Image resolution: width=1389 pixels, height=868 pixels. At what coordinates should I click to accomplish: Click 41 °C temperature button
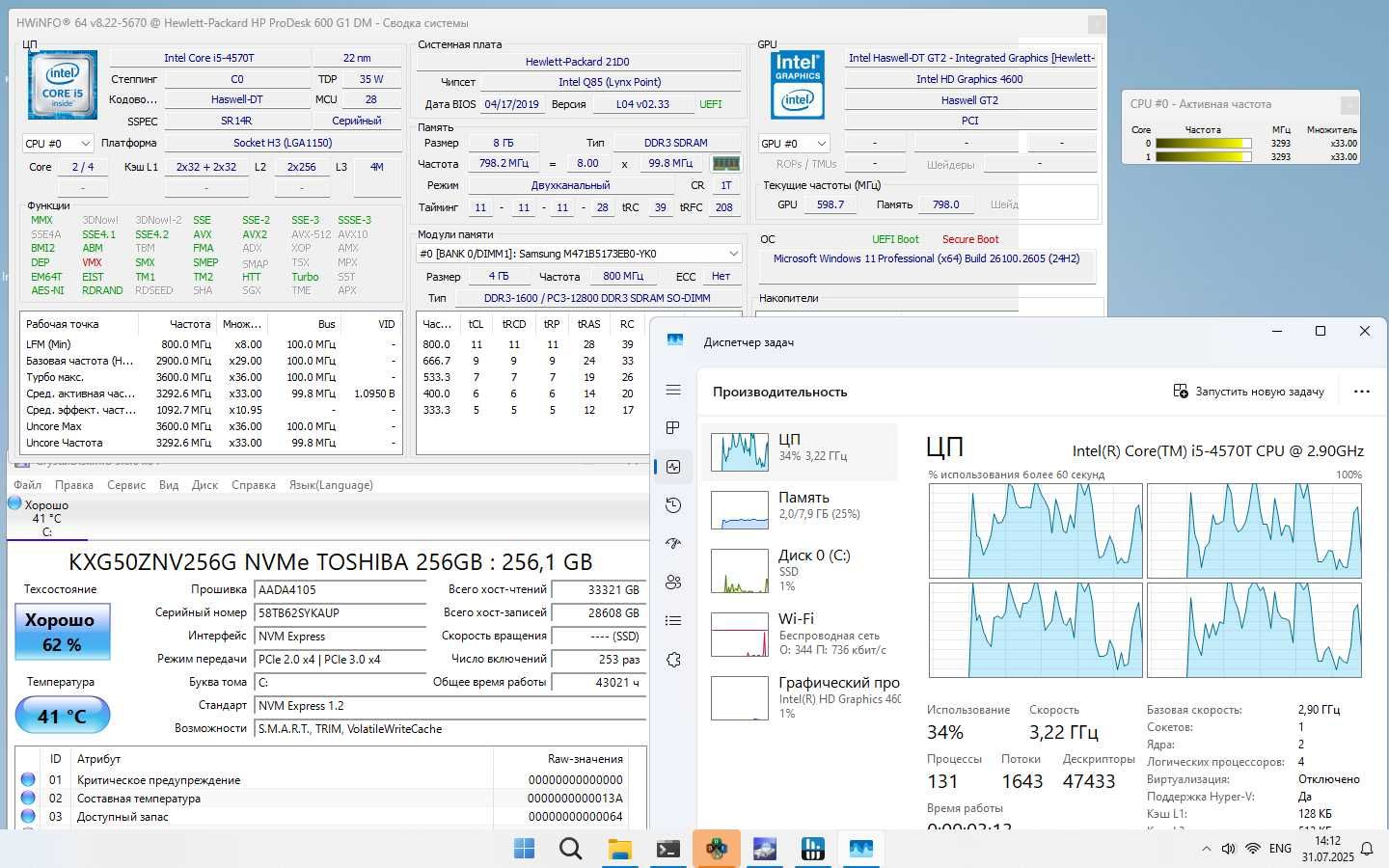pyautogui.click(x=62, y=716)
